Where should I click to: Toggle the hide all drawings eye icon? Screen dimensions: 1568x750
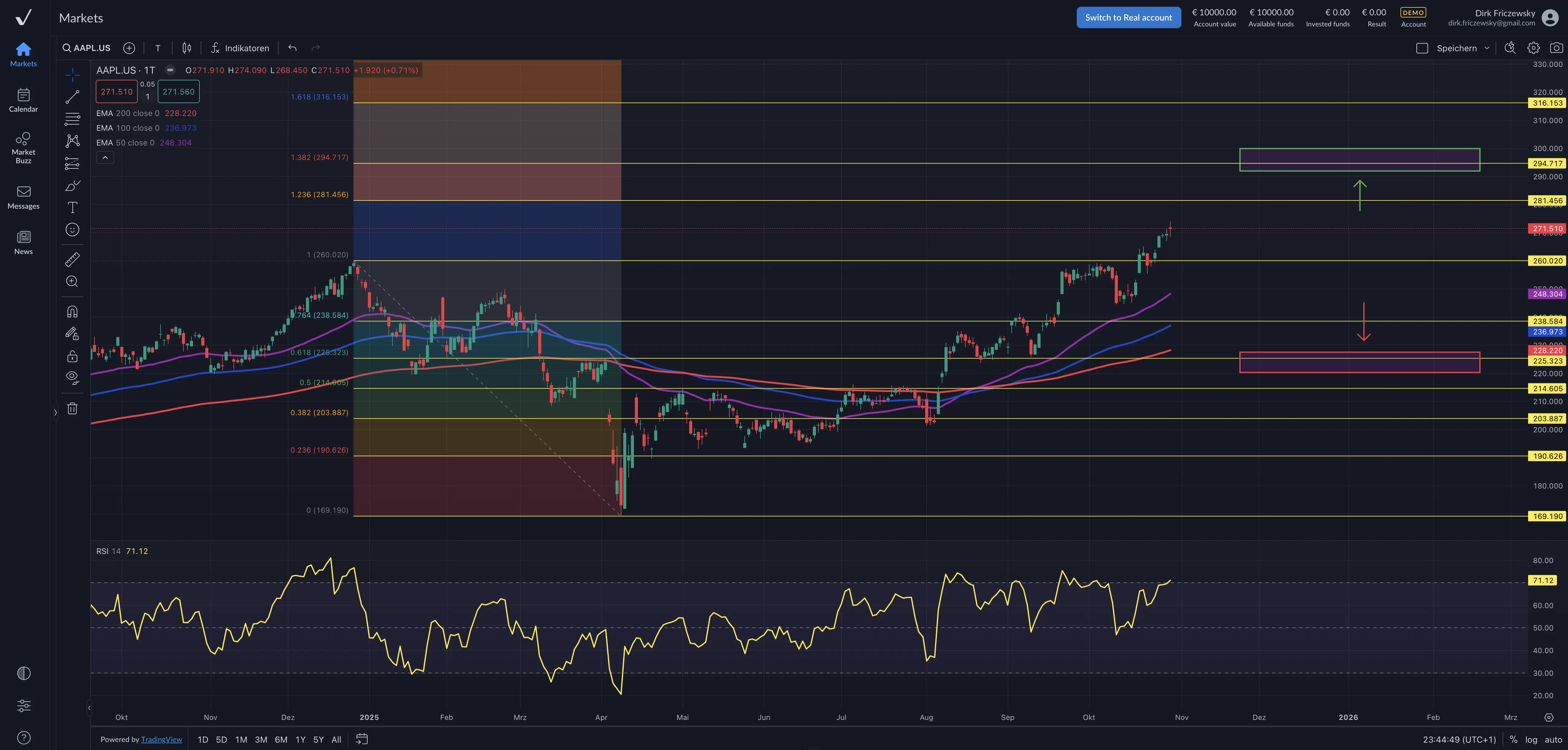tap(72, 377)
